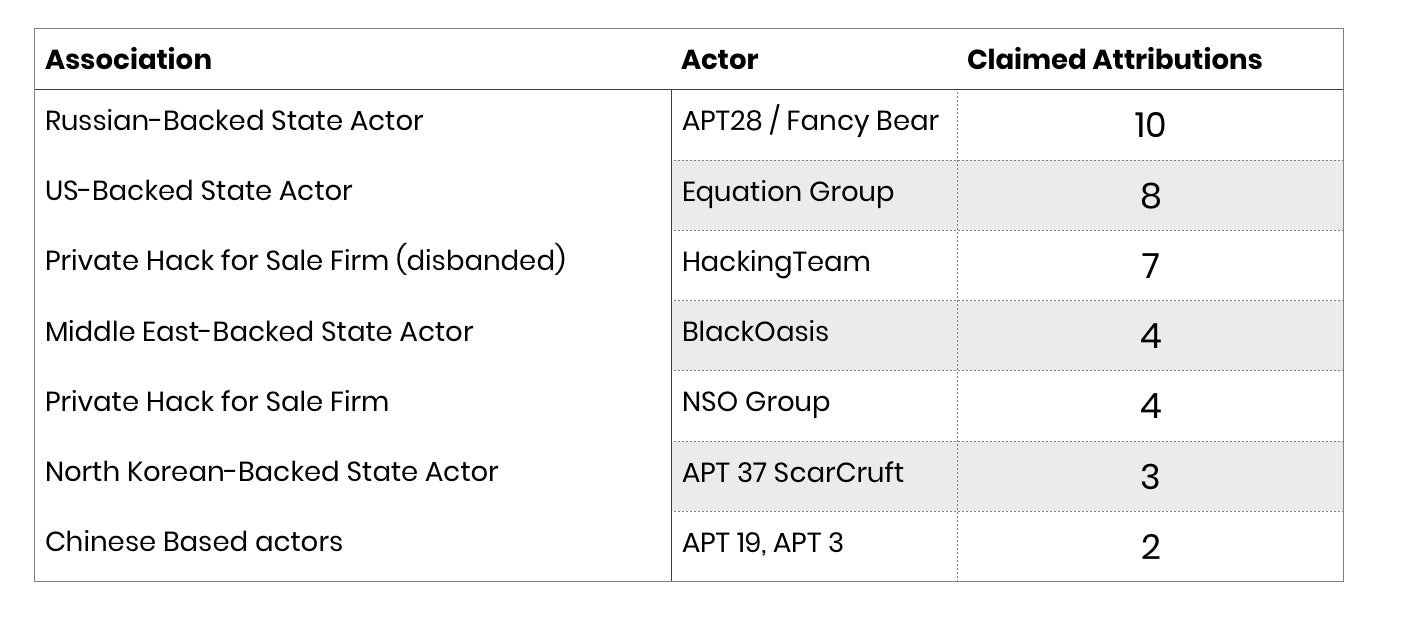The width and height of the screenshot is (1402, 630).
Task: Click the Association column header
Action: [128, 60]
